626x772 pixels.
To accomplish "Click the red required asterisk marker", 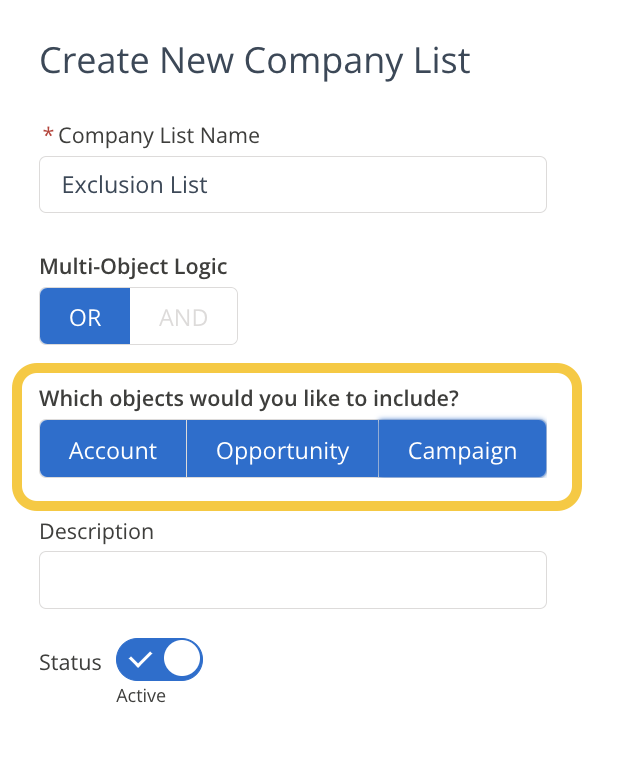I will [47, 134].
